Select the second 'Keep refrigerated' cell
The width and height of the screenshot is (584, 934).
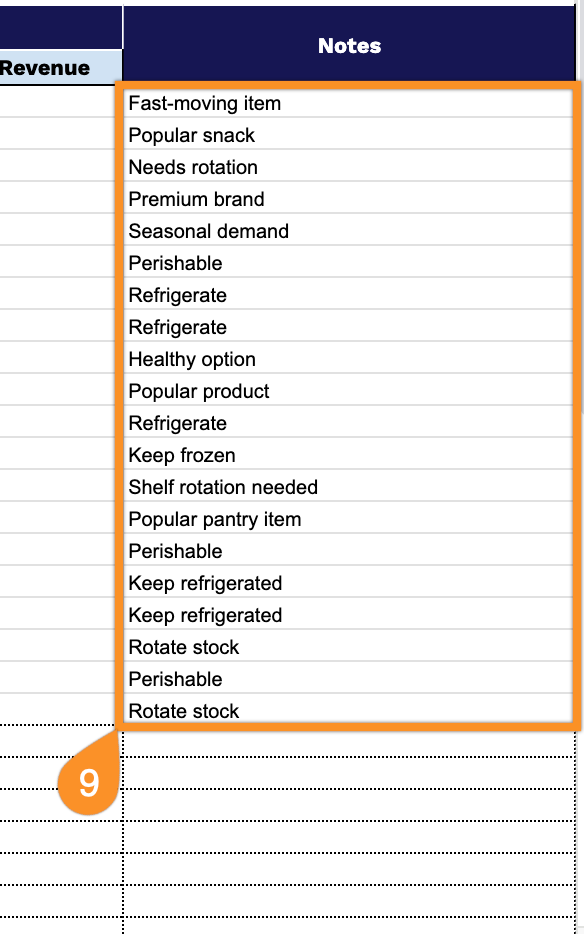(349, 615)
